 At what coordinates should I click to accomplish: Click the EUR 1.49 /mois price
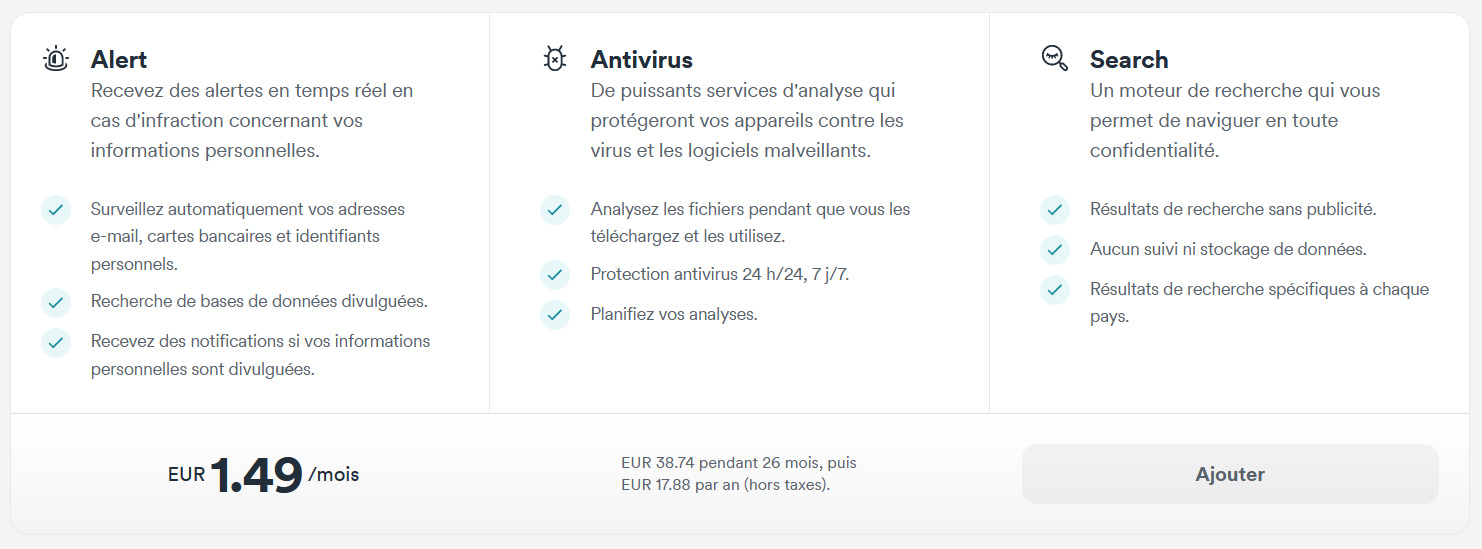coord(264,475)
